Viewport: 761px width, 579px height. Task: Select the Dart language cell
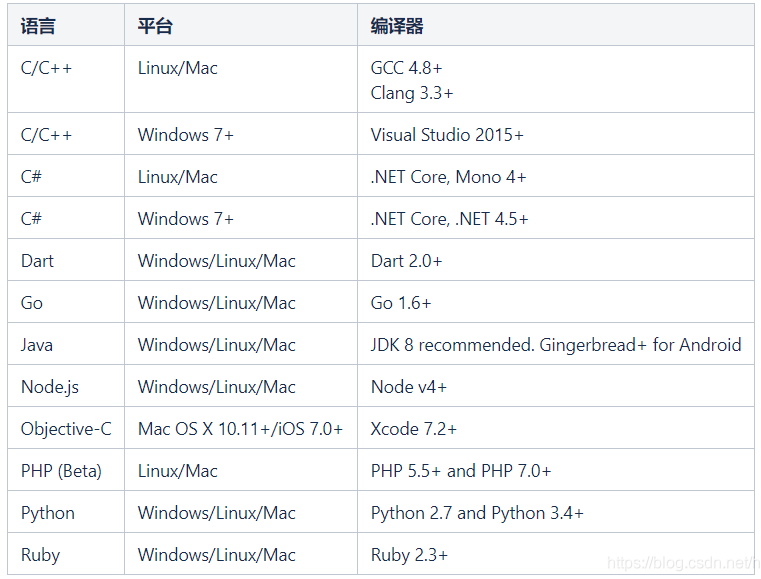[x=37, y=261]
